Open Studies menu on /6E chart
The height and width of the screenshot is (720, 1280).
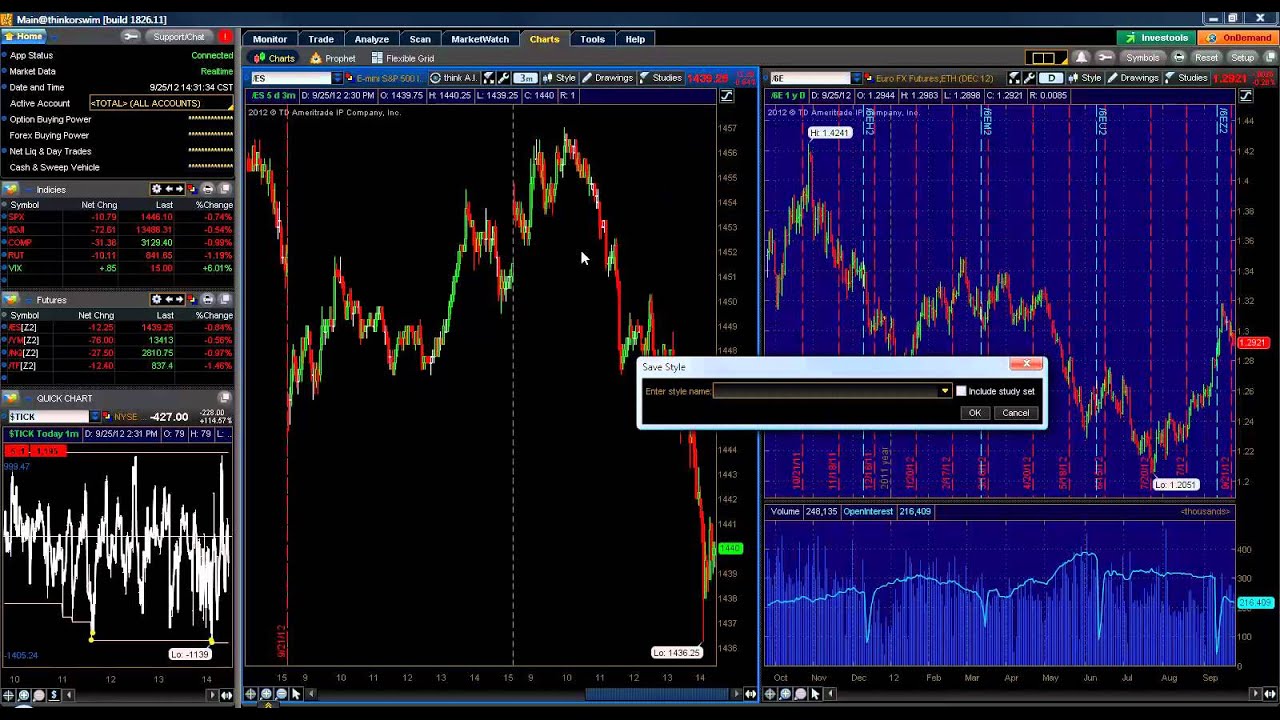[x=1186, y=78]
